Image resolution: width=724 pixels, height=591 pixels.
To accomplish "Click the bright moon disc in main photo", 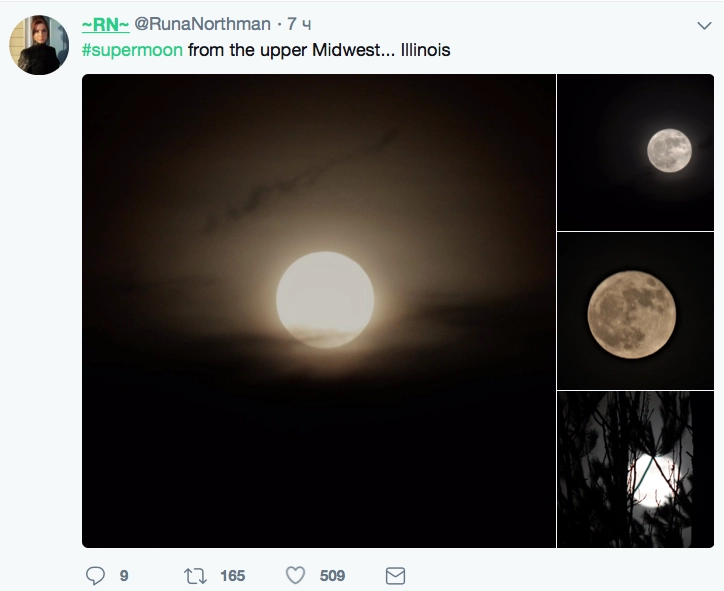I will pos(325,300).
